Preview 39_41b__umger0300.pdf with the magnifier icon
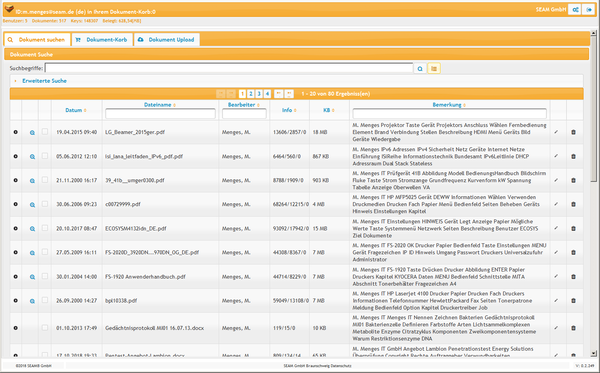The height and width of the screenshot is (373, 600). coord(32,181)
